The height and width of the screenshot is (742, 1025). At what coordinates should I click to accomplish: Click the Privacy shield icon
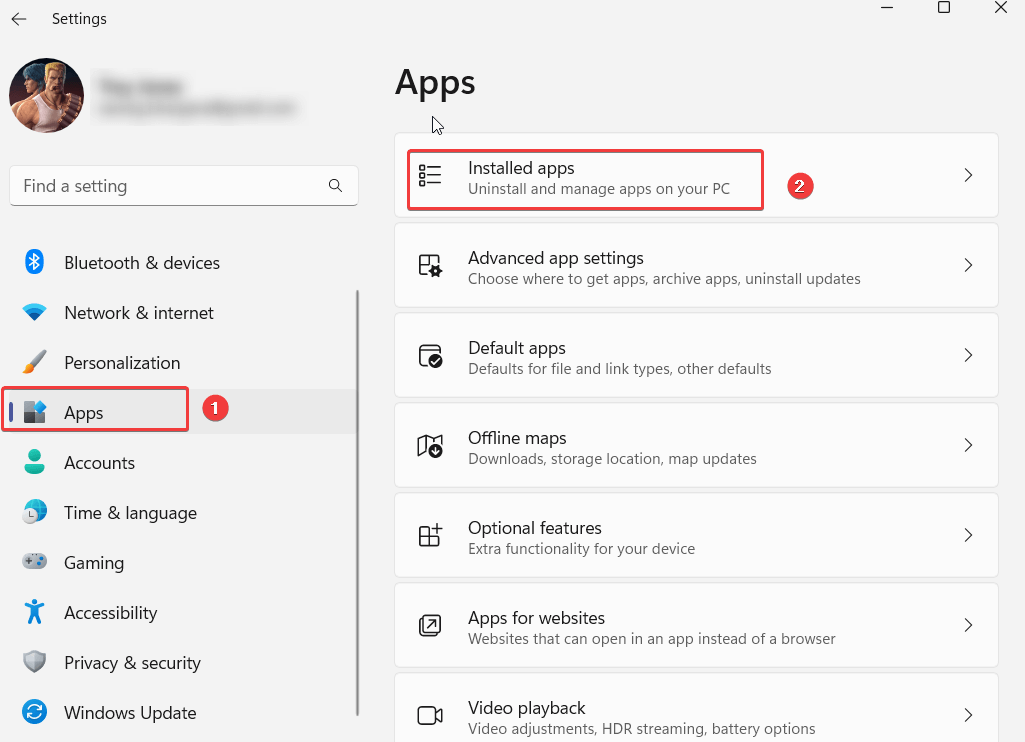[34, 662]
